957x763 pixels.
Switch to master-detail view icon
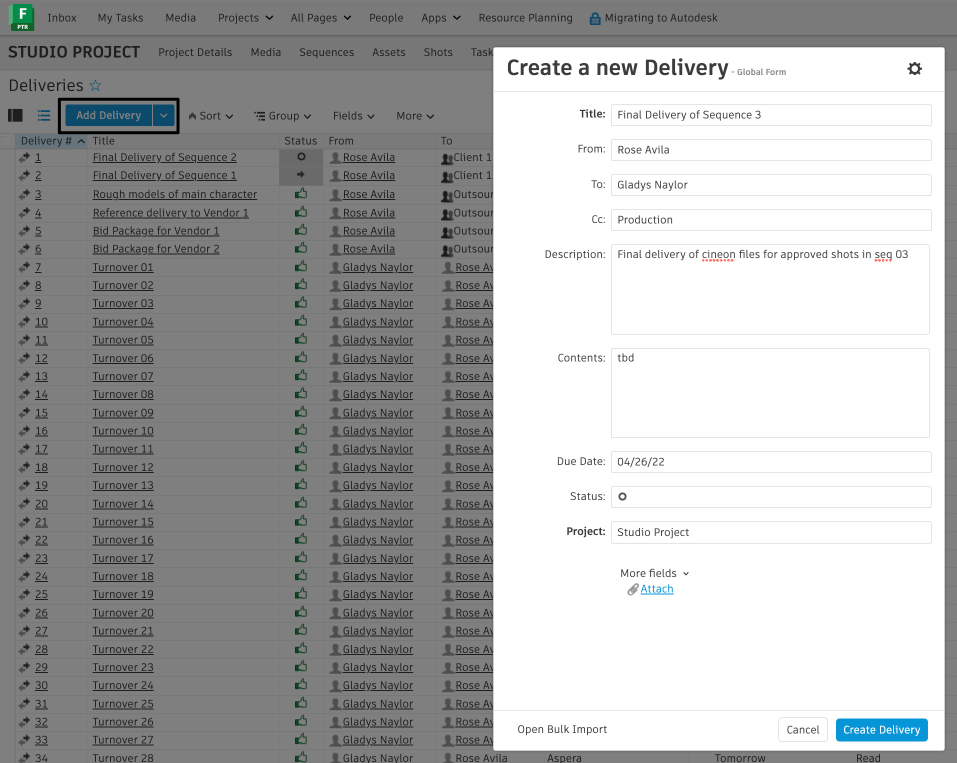15,115
